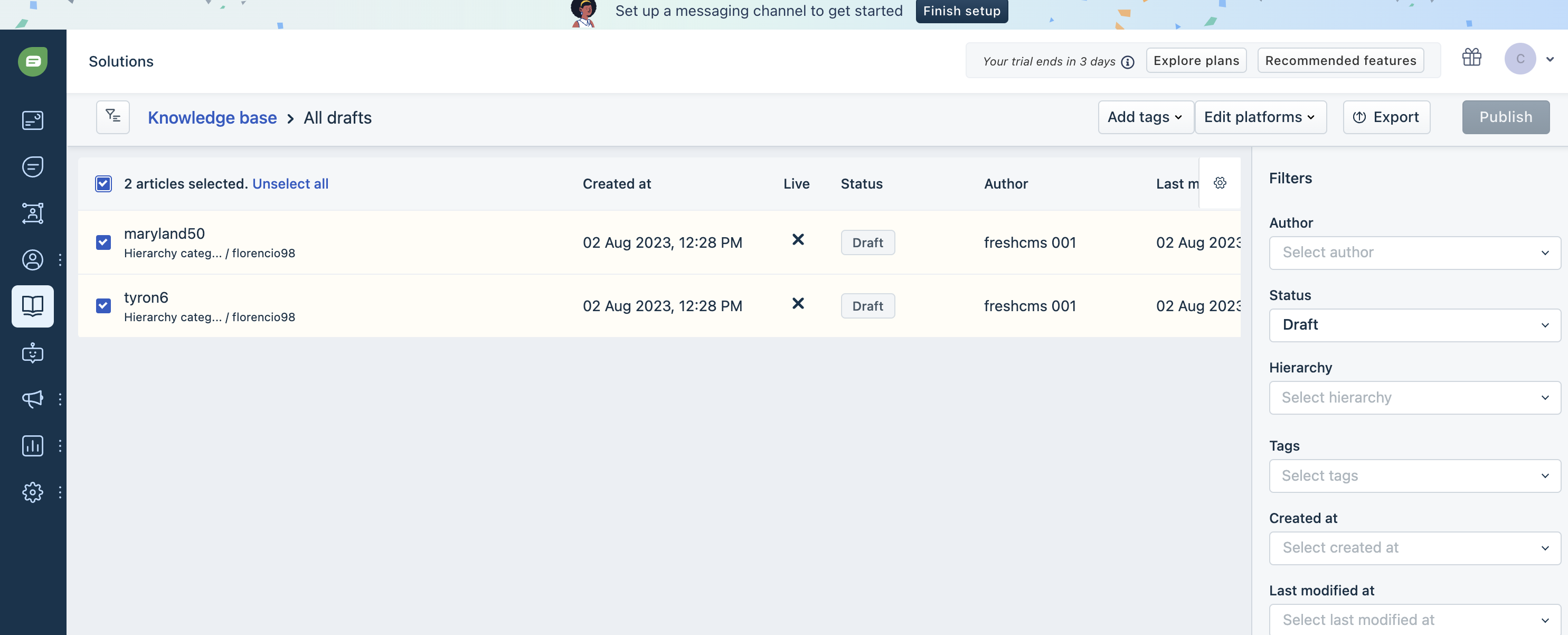This screenshot has height=635, width=1568.
Task: Click the Export button
Action: tap(1386, 117)
